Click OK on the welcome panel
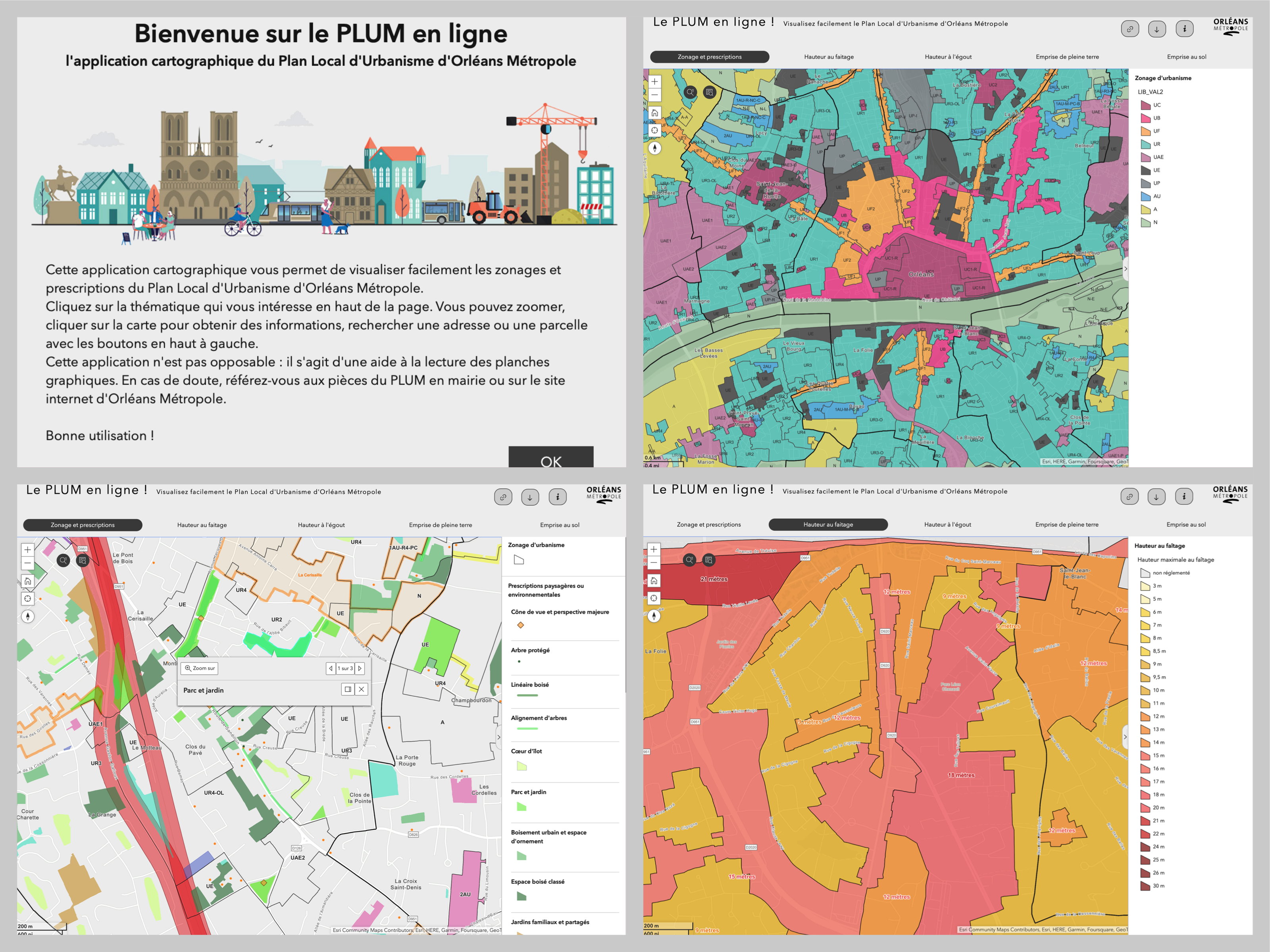Screen dimensions: 1270x952 point(550,457)
